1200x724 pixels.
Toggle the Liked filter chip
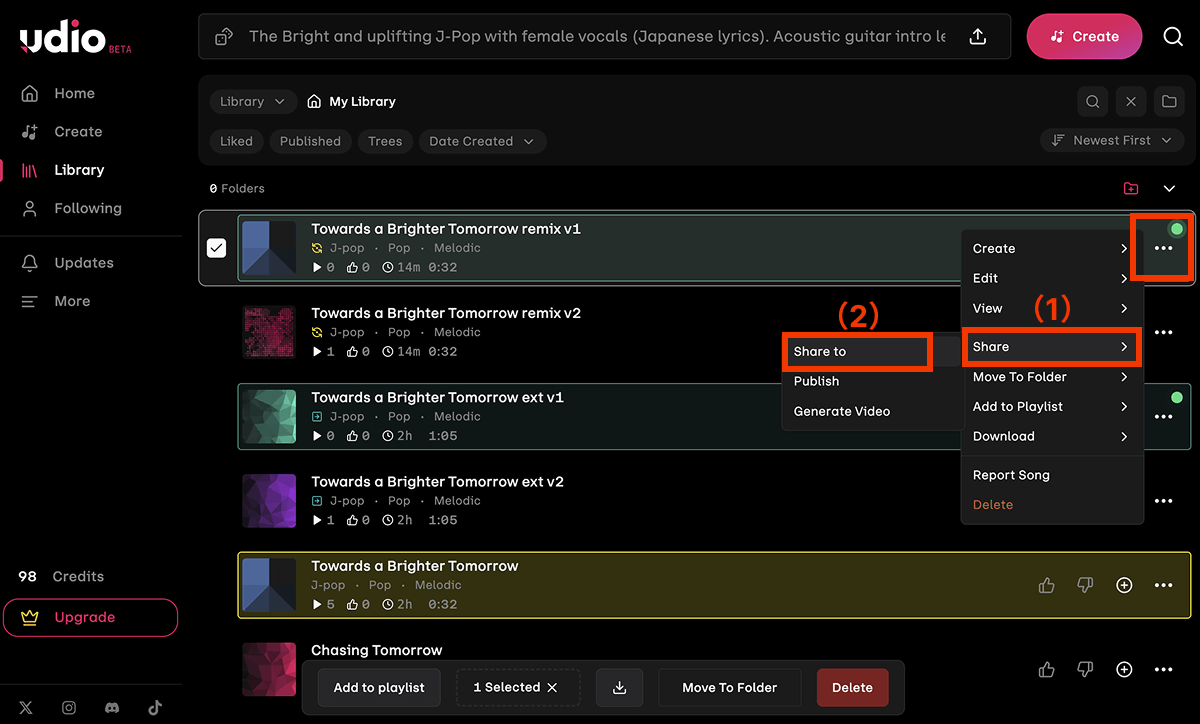(236, 141)
